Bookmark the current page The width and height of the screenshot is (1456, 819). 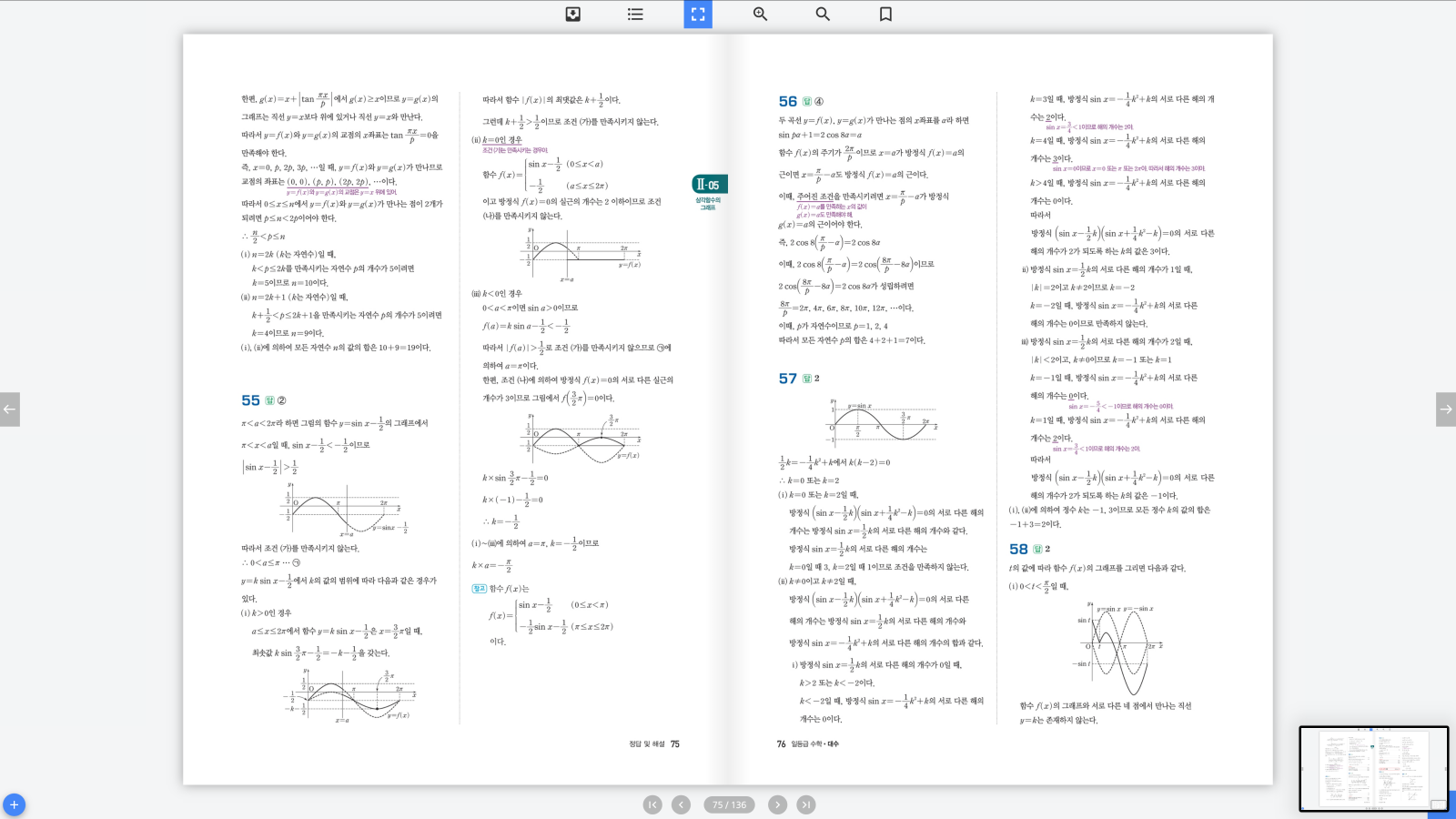click(885, 14)
